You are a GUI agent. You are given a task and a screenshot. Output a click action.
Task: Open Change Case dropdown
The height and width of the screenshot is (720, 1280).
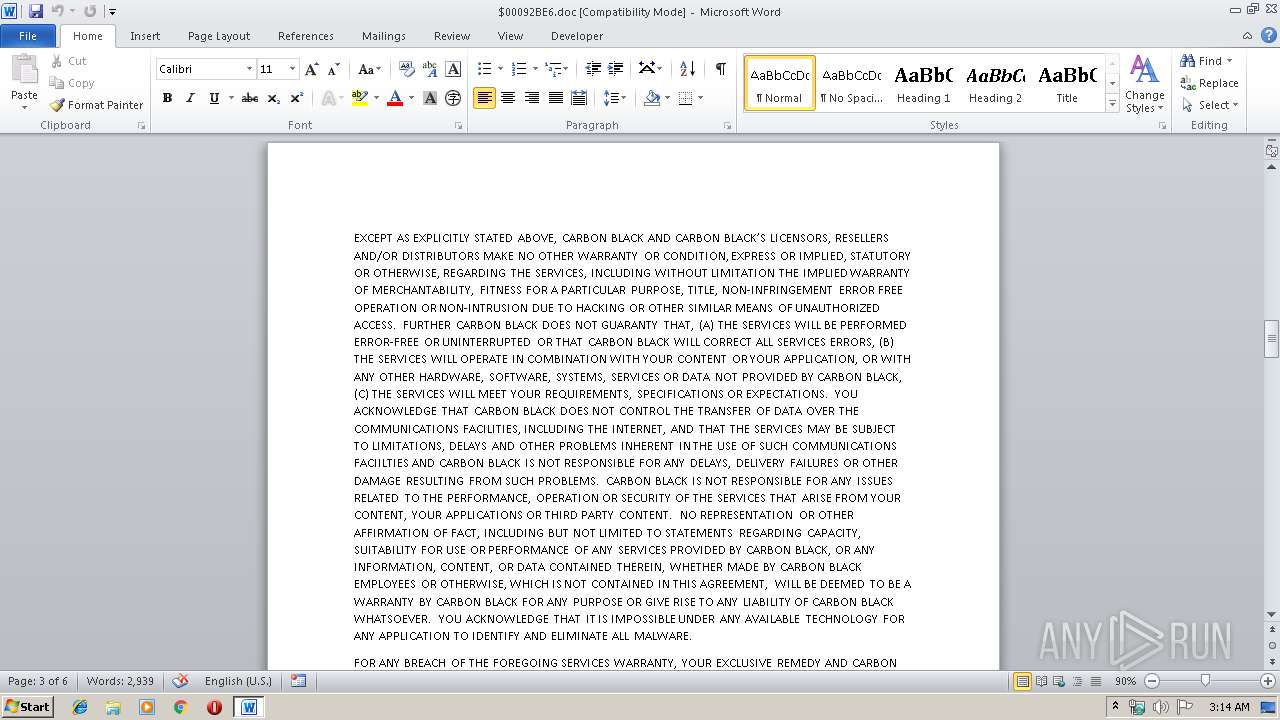[x=369, y=69]
